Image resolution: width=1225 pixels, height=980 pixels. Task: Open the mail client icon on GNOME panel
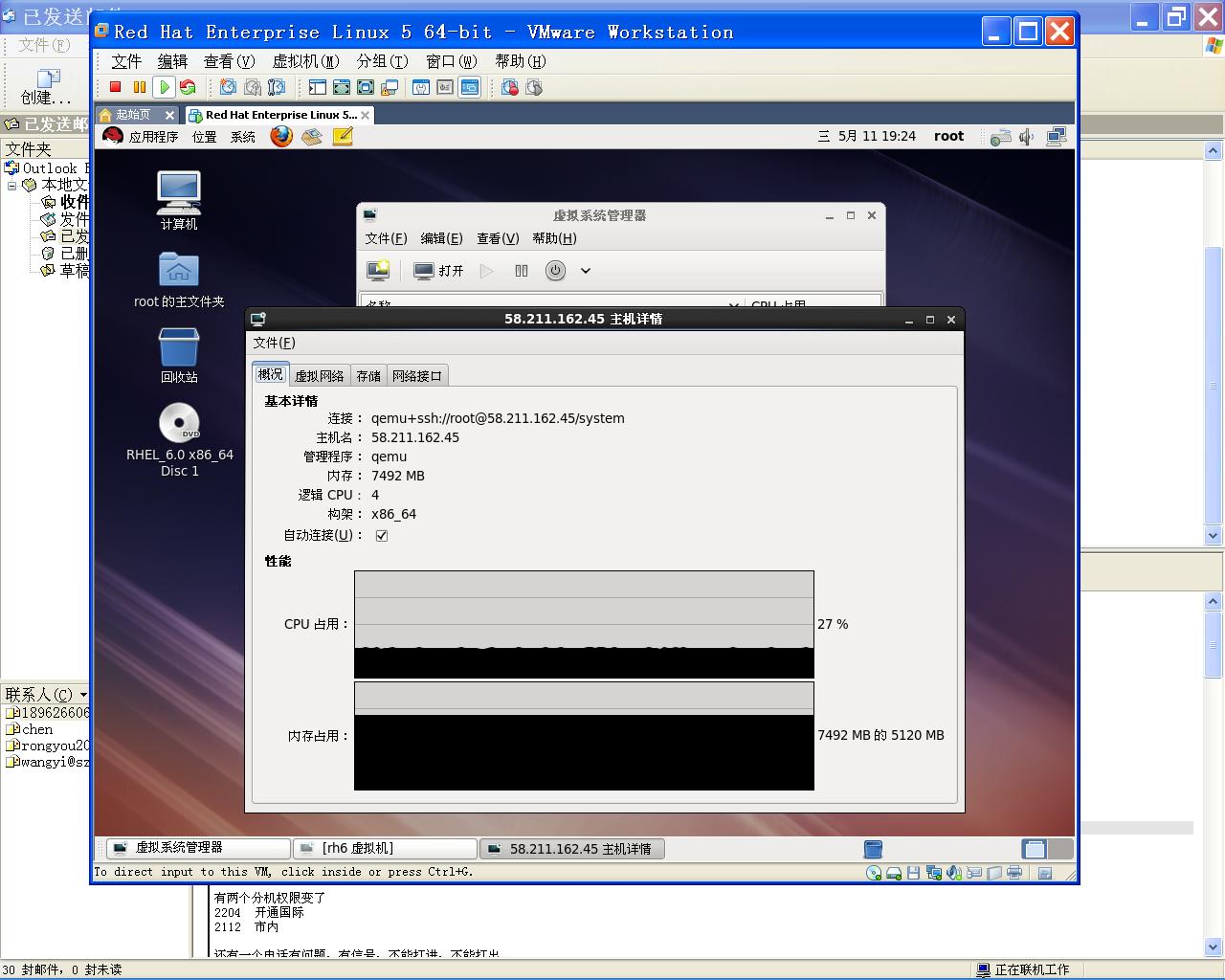[x=312, y=137]
